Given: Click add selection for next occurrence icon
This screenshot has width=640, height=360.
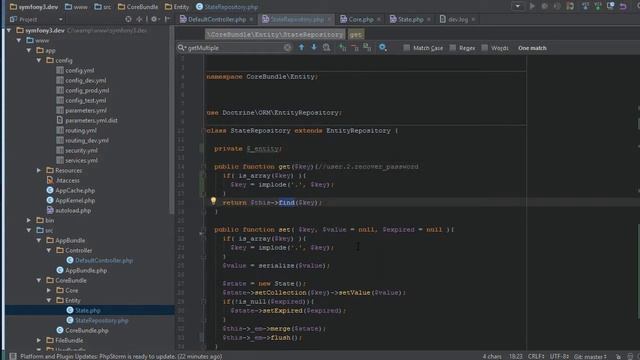Looking at the screenshot, I should (x=342, y=47).
